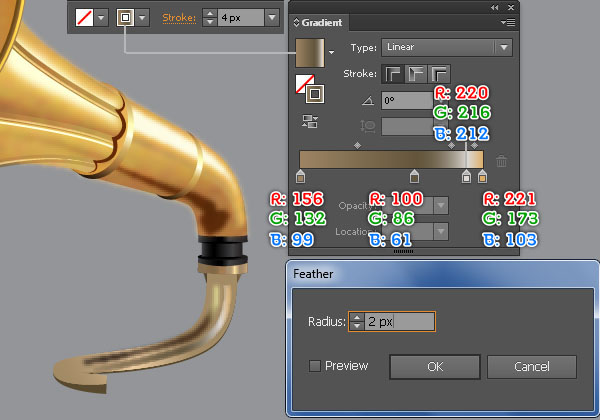Screen dimensions: 600x420
Task: Delete the selected gradient stop with trash icon
Action: [501, 161]
